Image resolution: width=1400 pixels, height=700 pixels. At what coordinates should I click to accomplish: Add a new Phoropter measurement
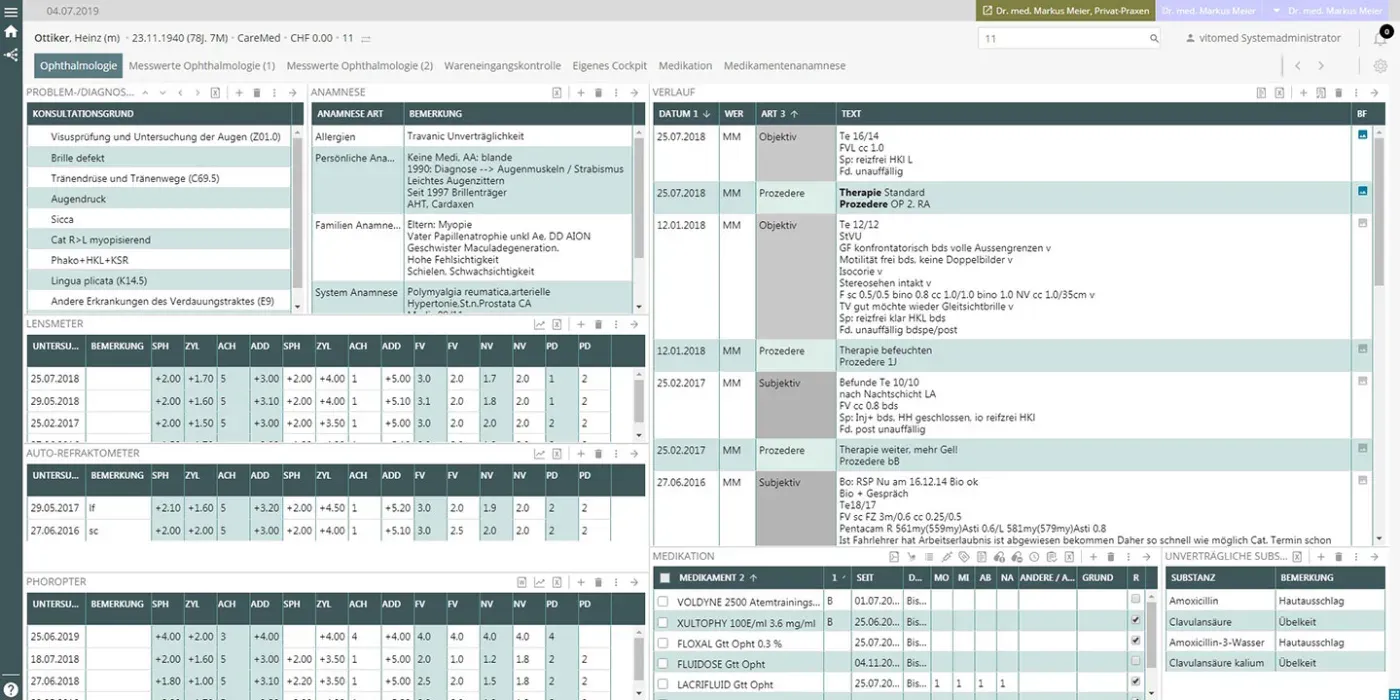coord(580,582)
